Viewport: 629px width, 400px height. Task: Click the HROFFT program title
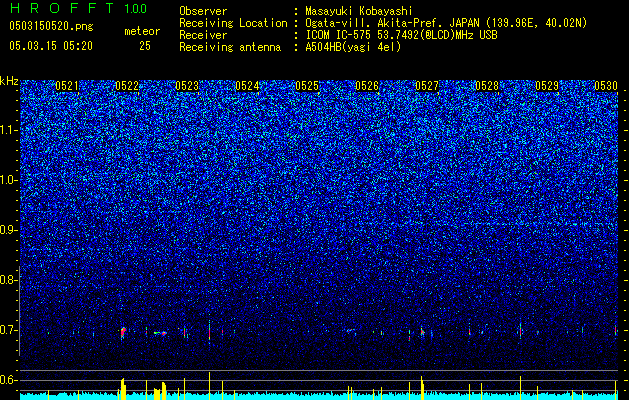point(64,8)
